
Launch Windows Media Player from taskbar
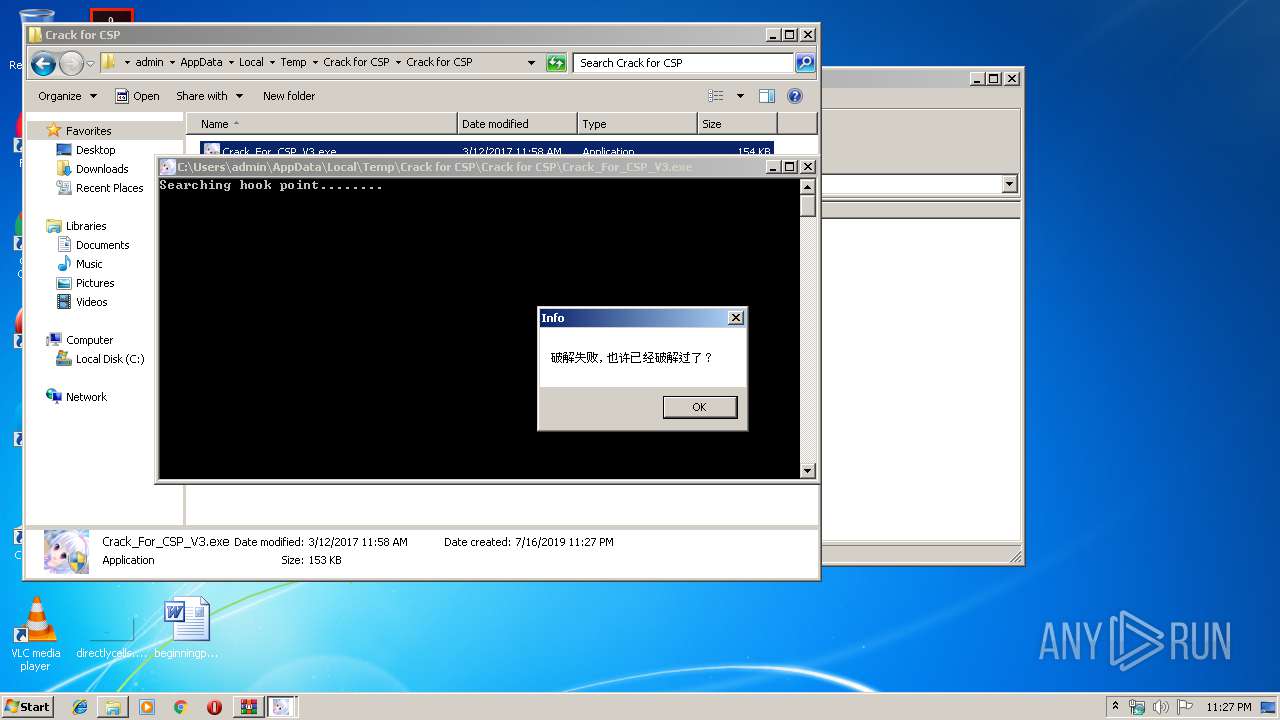pos(147,707)
